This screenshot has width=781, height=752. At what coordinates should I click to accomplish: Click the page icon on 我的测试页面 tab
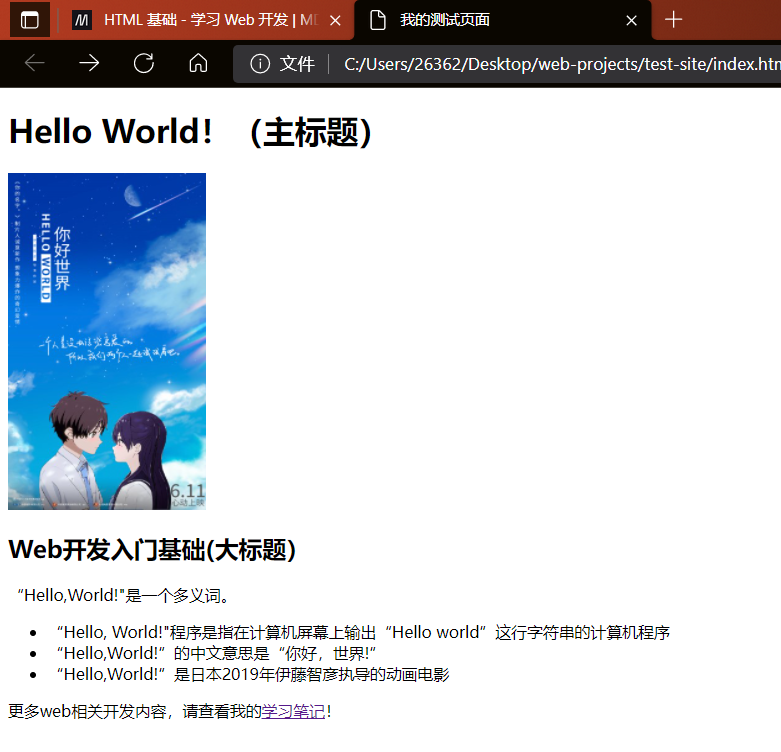pos(378,20)
